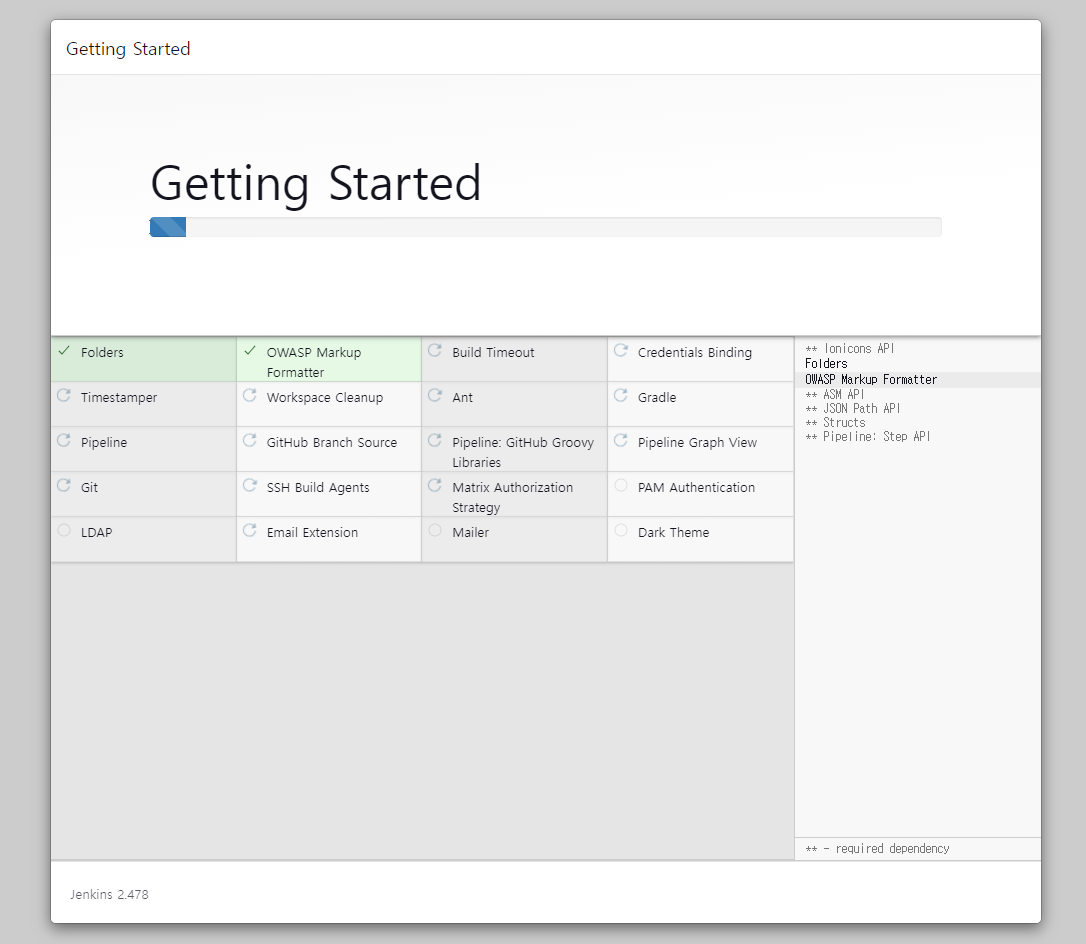Viewport: 1086px width, 944px height.
Task: Click the Pipeline Graph View label
Action: point(697,443)
